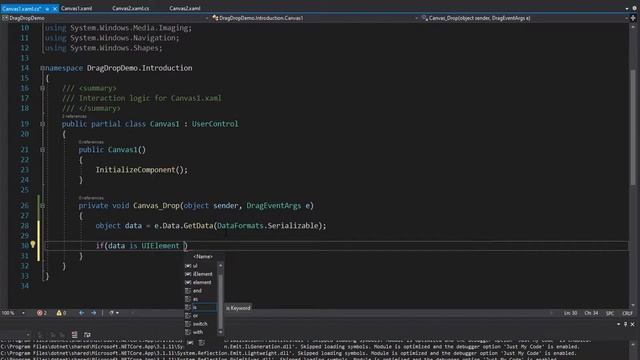Toggle word wrap icon in output toolbar
The image size is (640, 360).
[x=87, y=335]
